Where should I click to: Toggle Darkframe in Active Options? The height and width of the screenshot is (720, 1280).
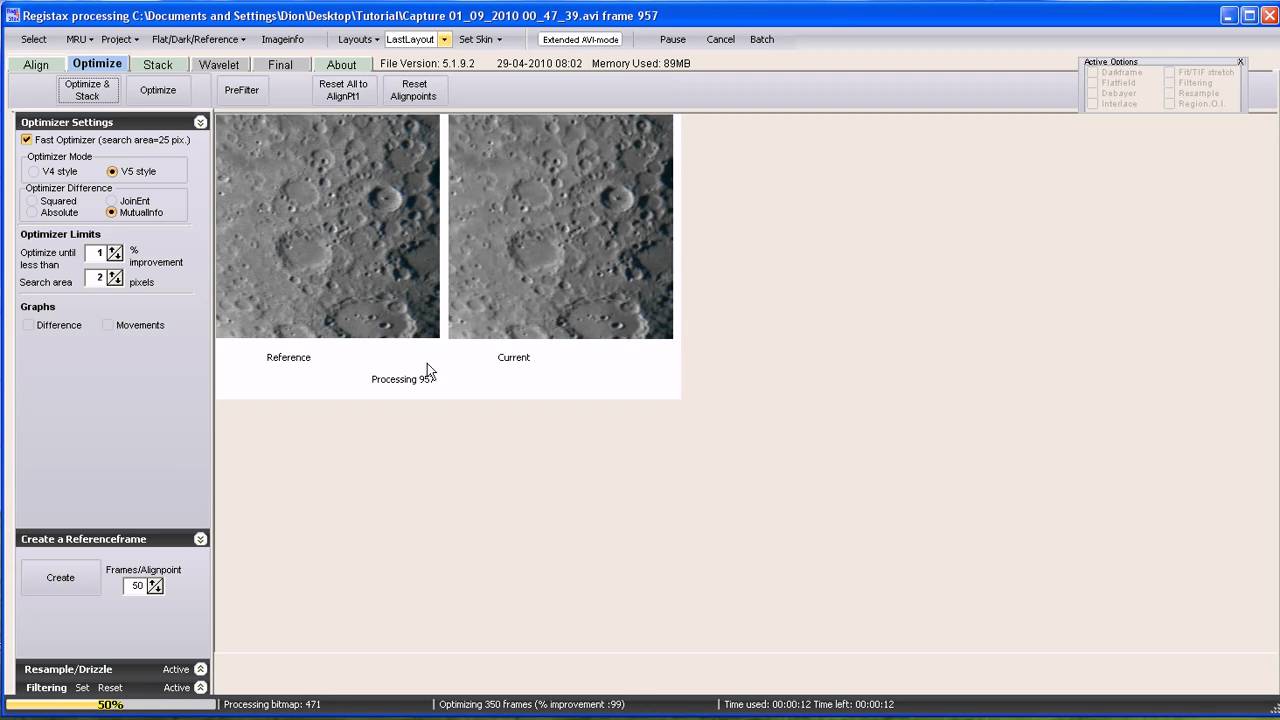pos(1093,73)
